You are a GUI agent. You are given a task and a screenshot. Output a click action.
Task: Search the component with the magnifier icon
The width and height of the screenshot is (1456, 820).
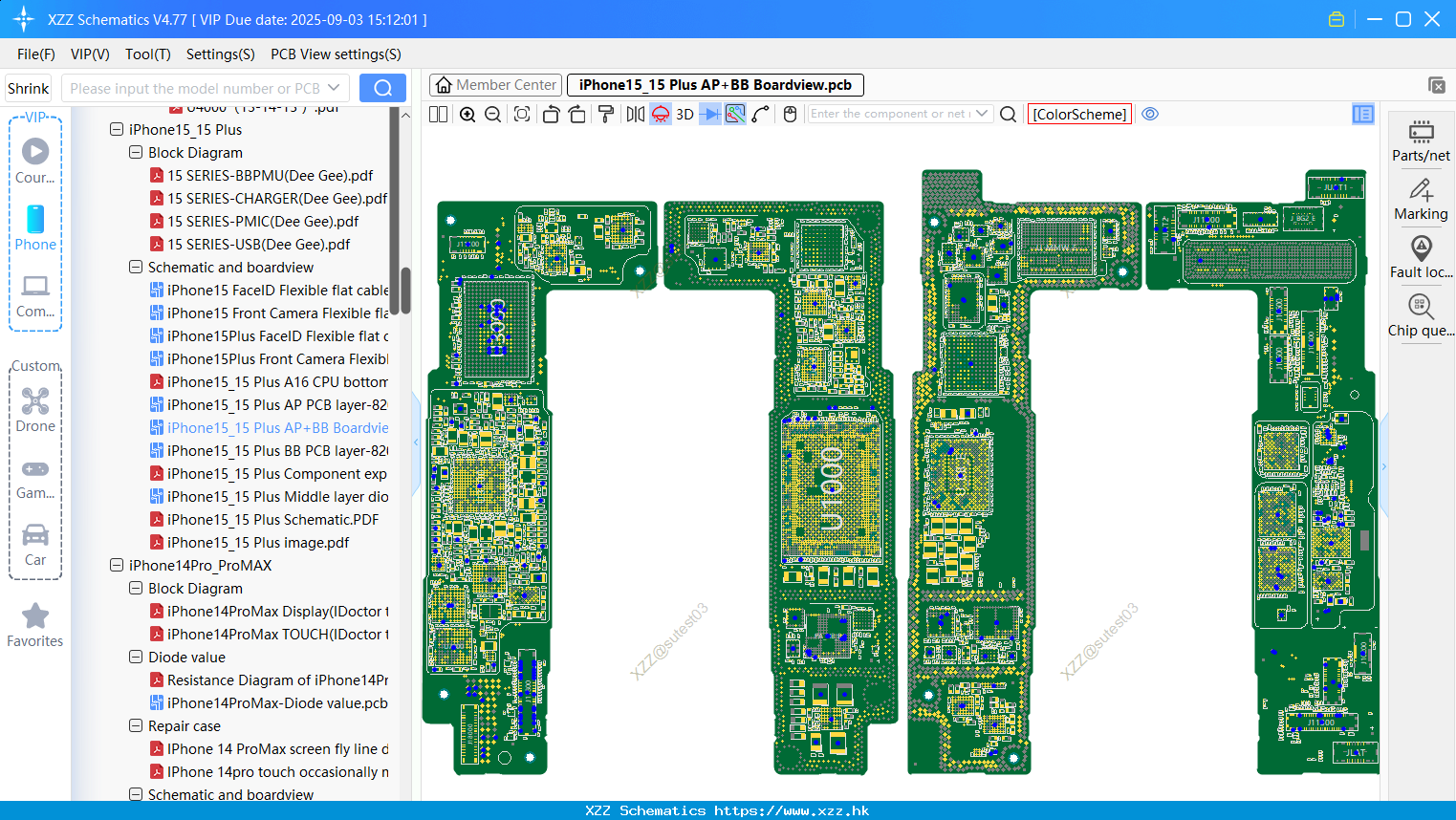1008,114
